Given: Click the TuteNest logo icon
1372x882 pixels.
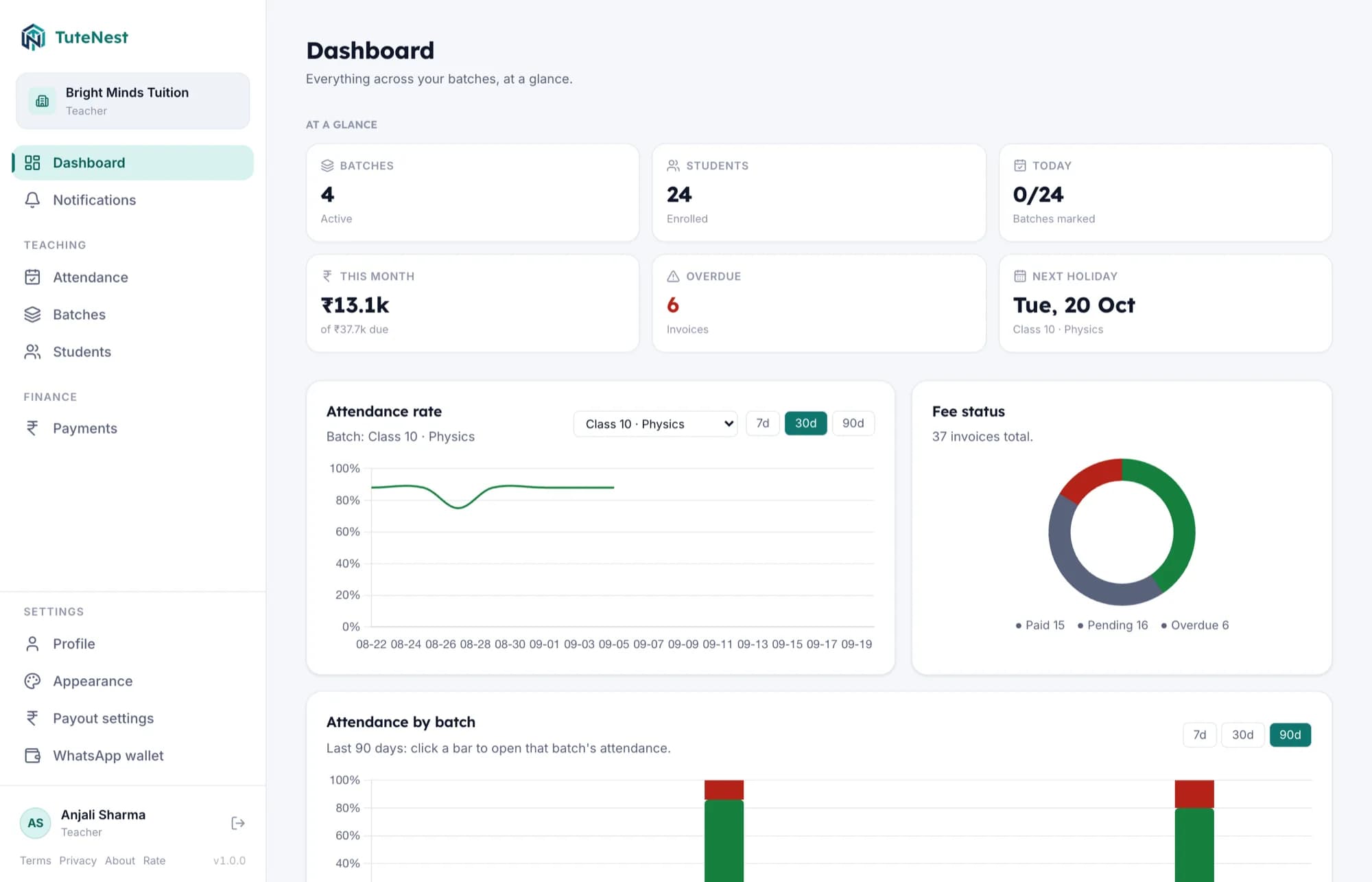Looking at the screenshot, I should (33, 37).
